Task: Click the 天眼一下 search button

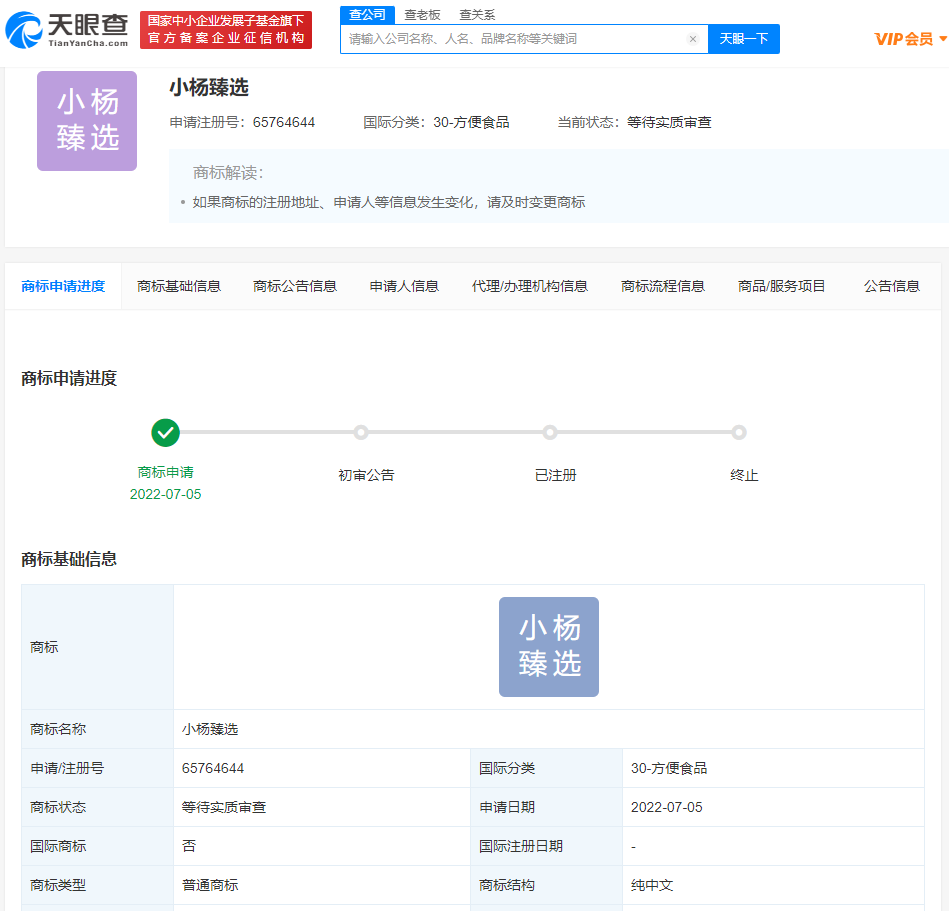Action: pos(744,39)
